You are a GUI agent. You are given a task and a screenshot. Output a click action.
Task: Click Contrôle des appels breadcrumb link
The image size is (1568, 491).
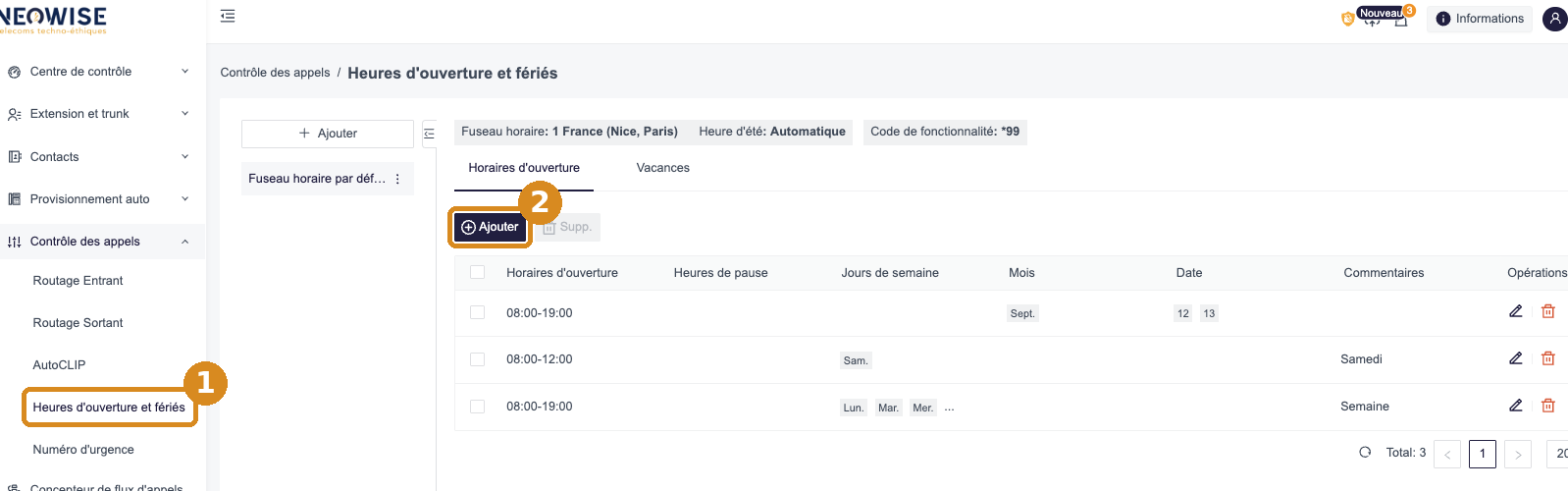tap(275, 73)
